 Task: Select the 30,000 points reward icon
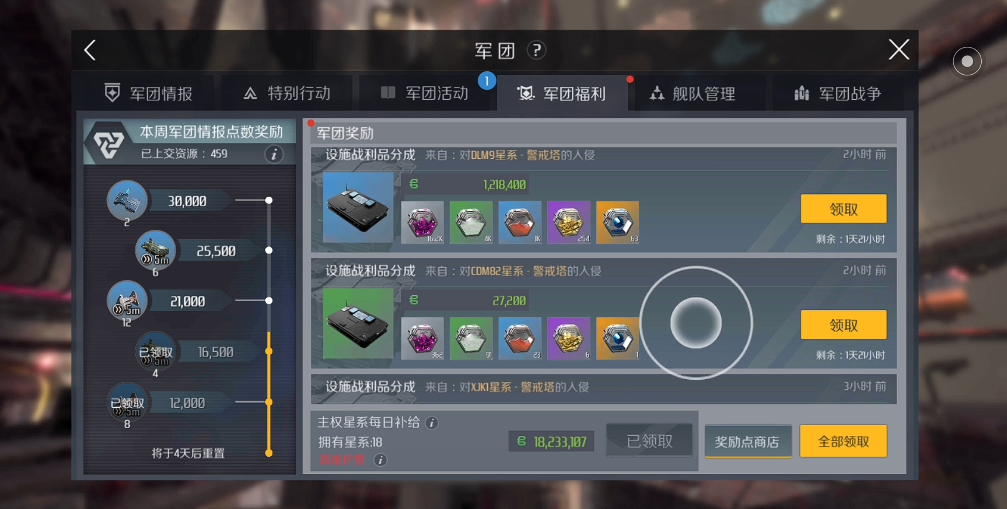(x=127, y=200)
